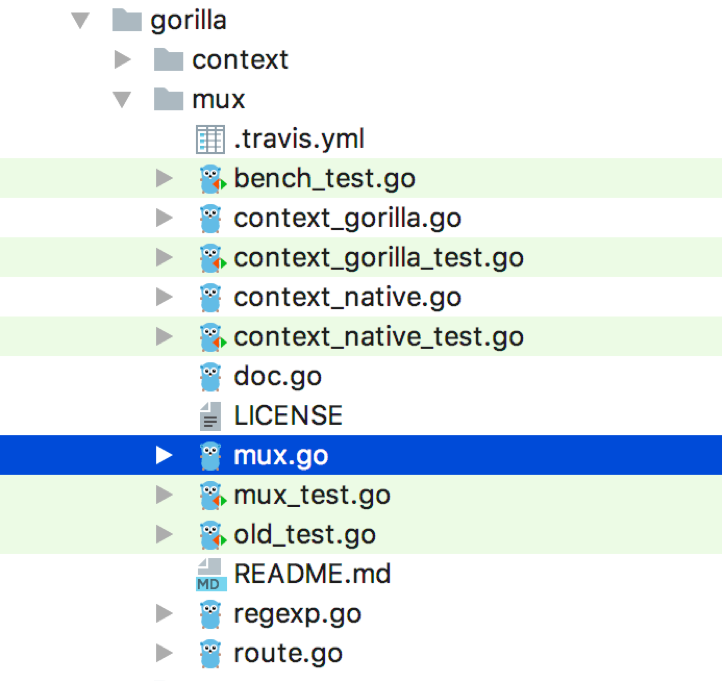Collapse the gorilla folder arrow
722x681 pixels.
point(81,20)
